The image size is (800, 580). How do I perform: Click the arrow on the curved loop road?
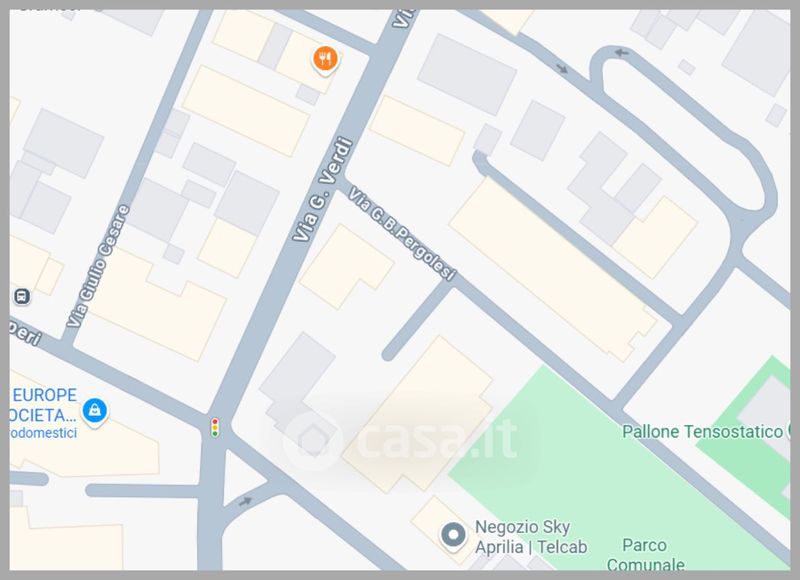621,53
